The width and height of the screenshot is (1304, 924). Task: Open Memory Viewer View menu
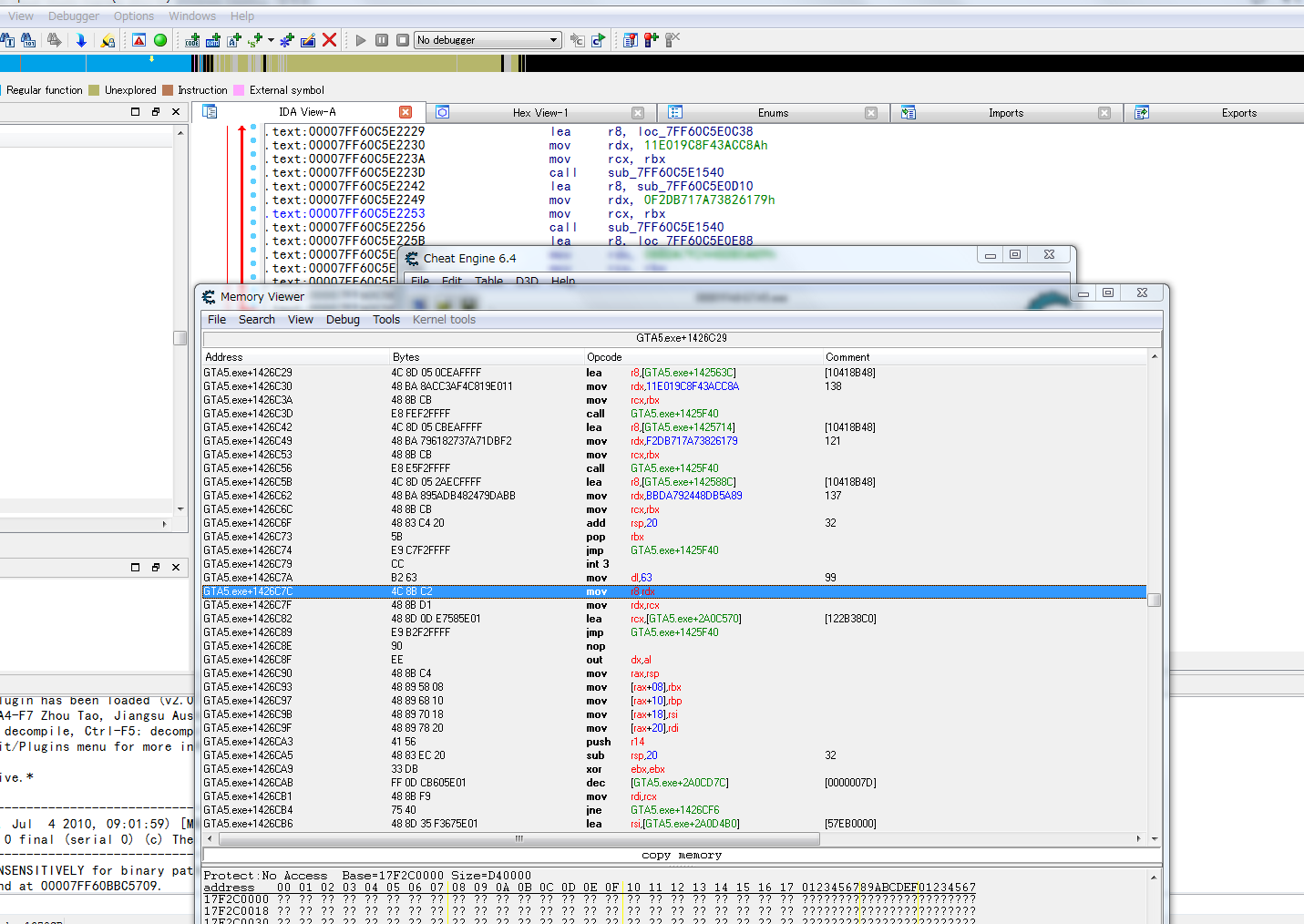click(x=301, y=320)
